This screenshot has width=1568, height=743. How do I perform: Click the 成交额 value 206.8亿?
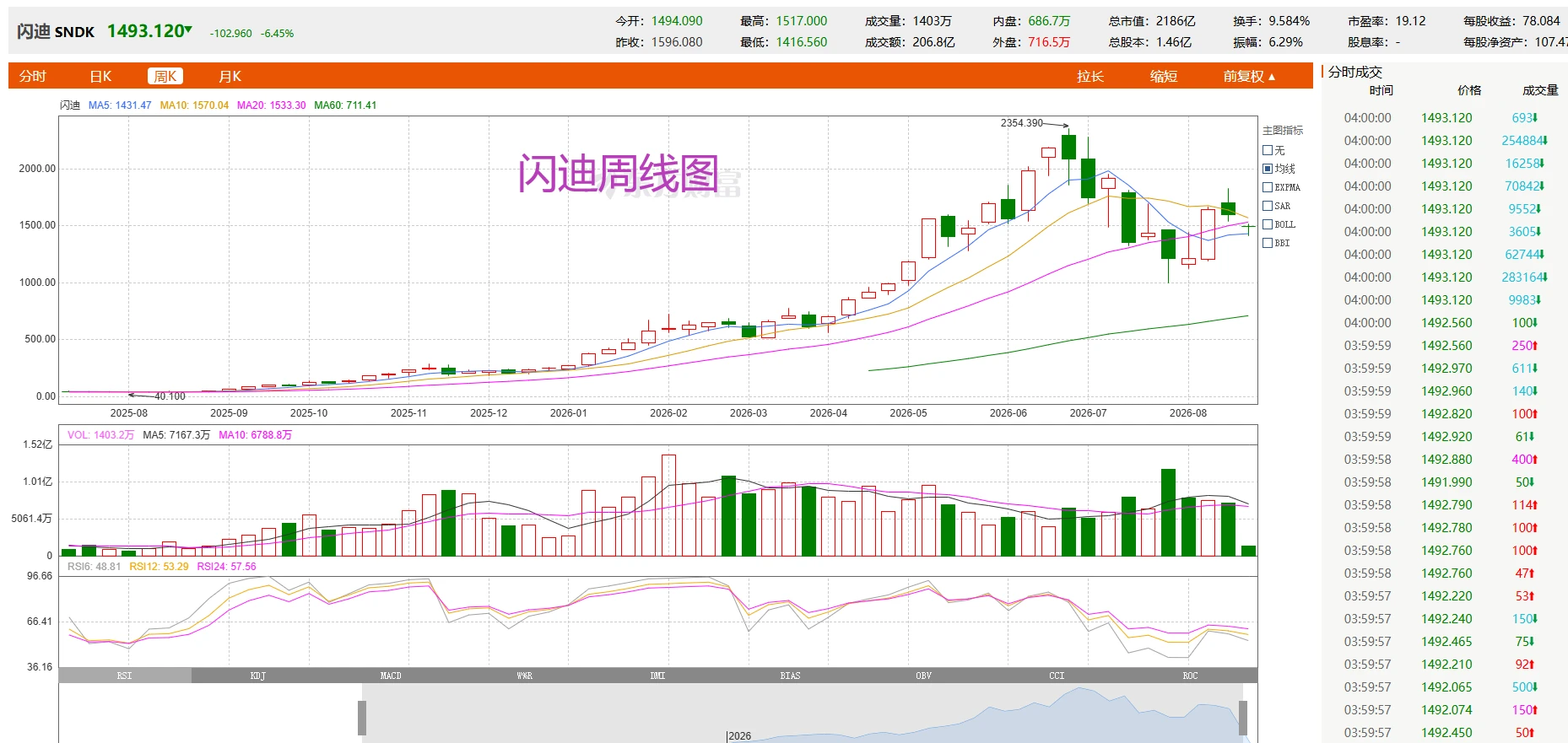click(933, 42)
